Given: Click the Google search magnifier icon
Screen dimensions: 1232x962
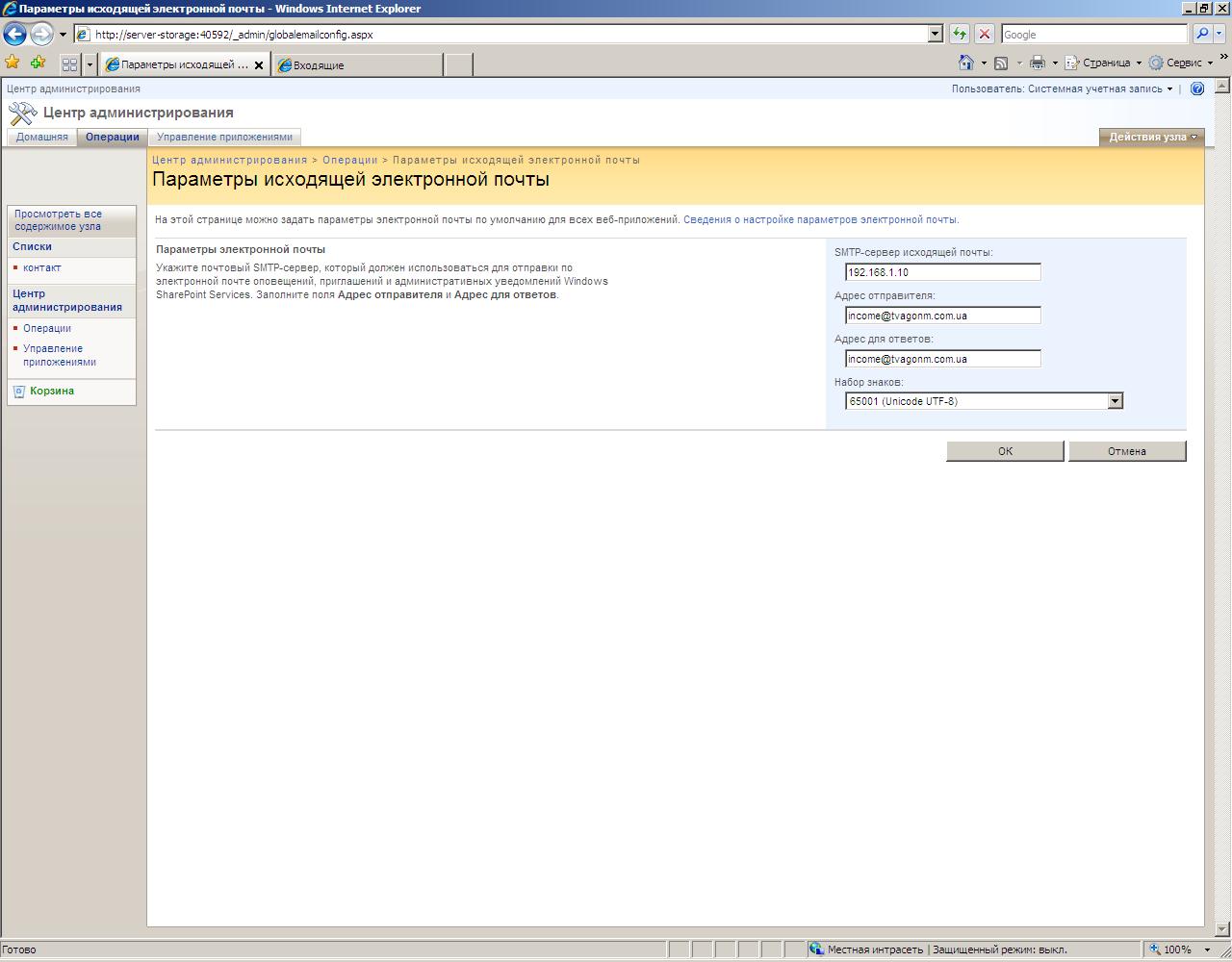Looking at the screenshot, I should [1202, 34].
